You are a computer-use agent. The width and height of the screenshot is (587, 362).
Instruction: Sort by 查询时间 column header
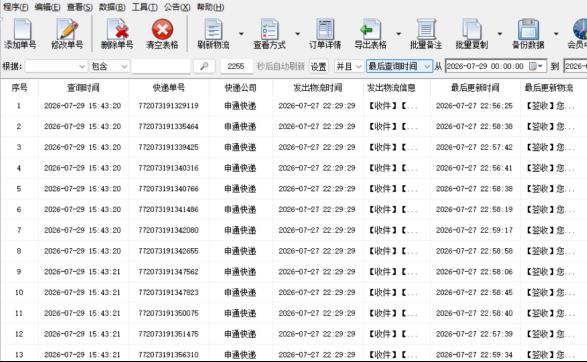83,88
